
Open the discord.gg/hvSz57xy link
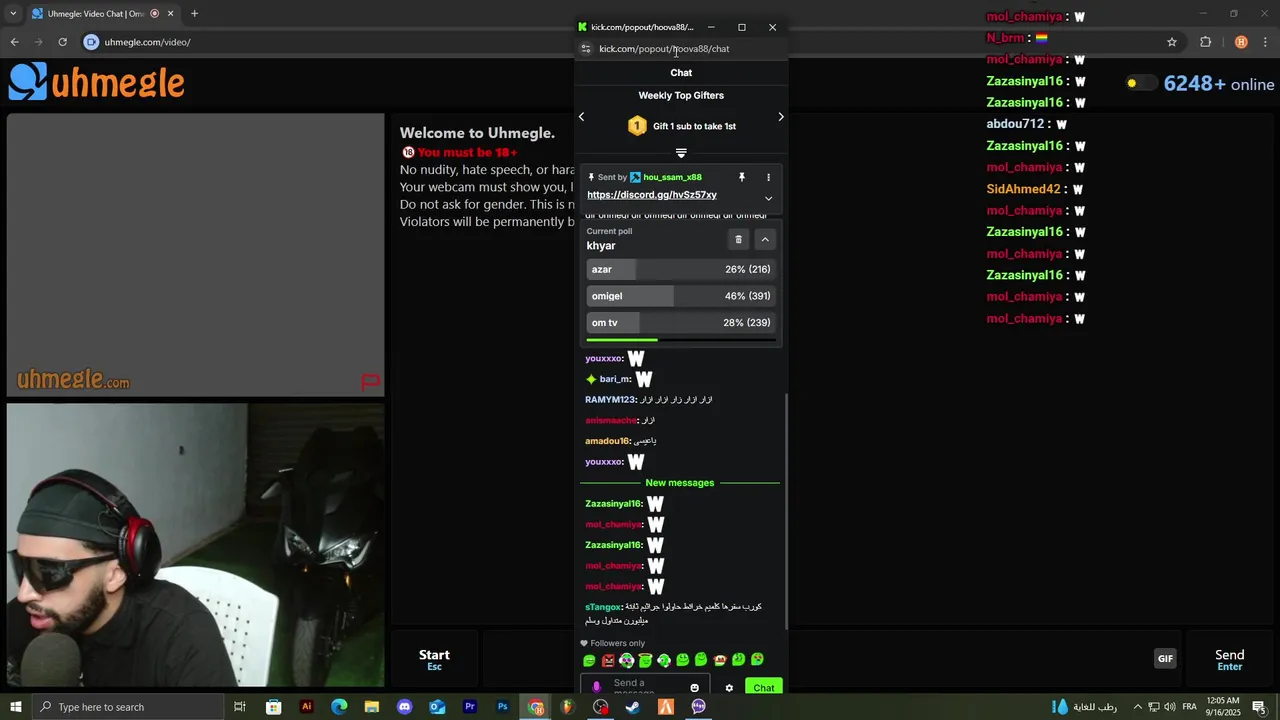[652, 195]
